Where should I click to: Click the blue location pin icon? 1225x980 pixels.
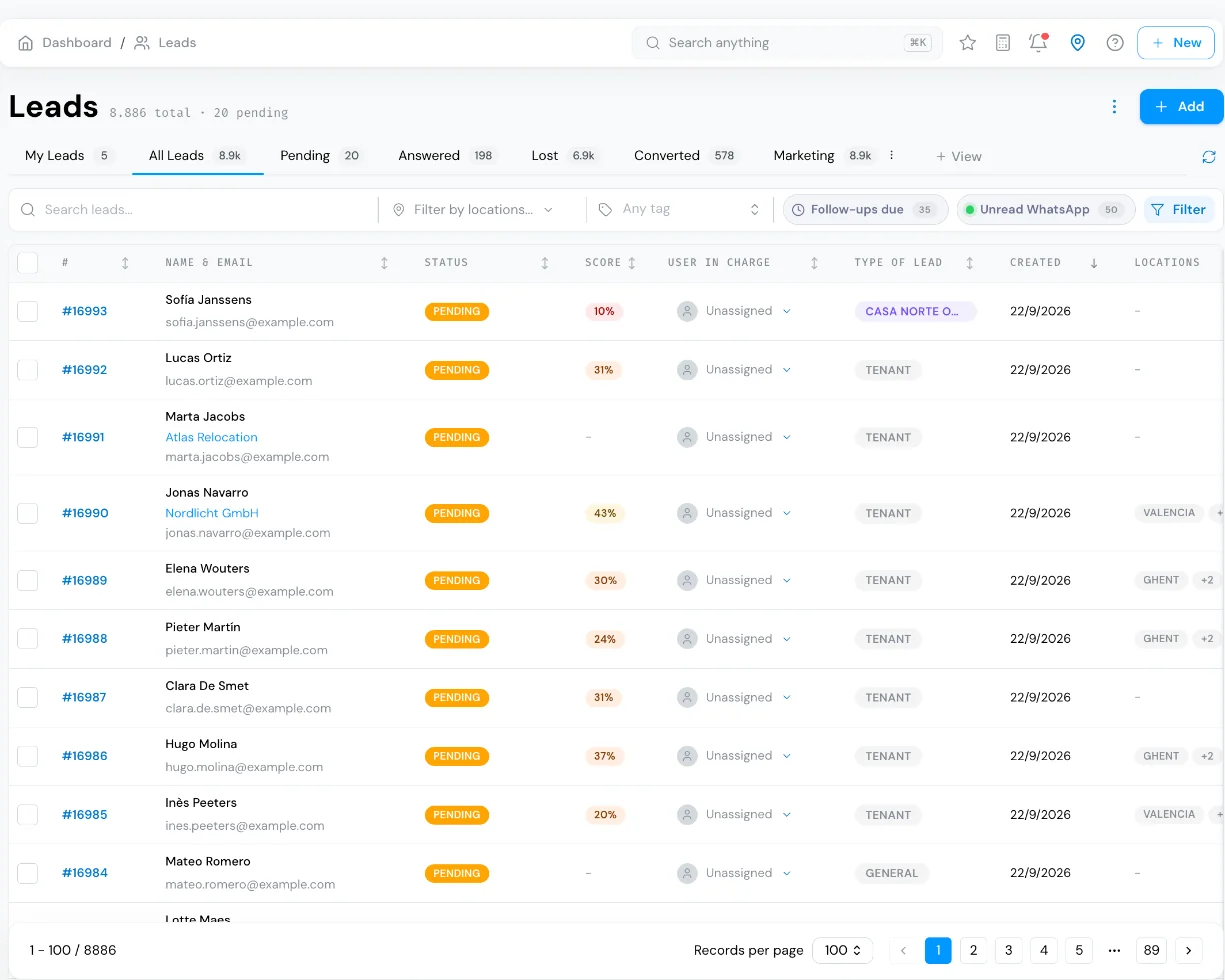click(1077, 43)
